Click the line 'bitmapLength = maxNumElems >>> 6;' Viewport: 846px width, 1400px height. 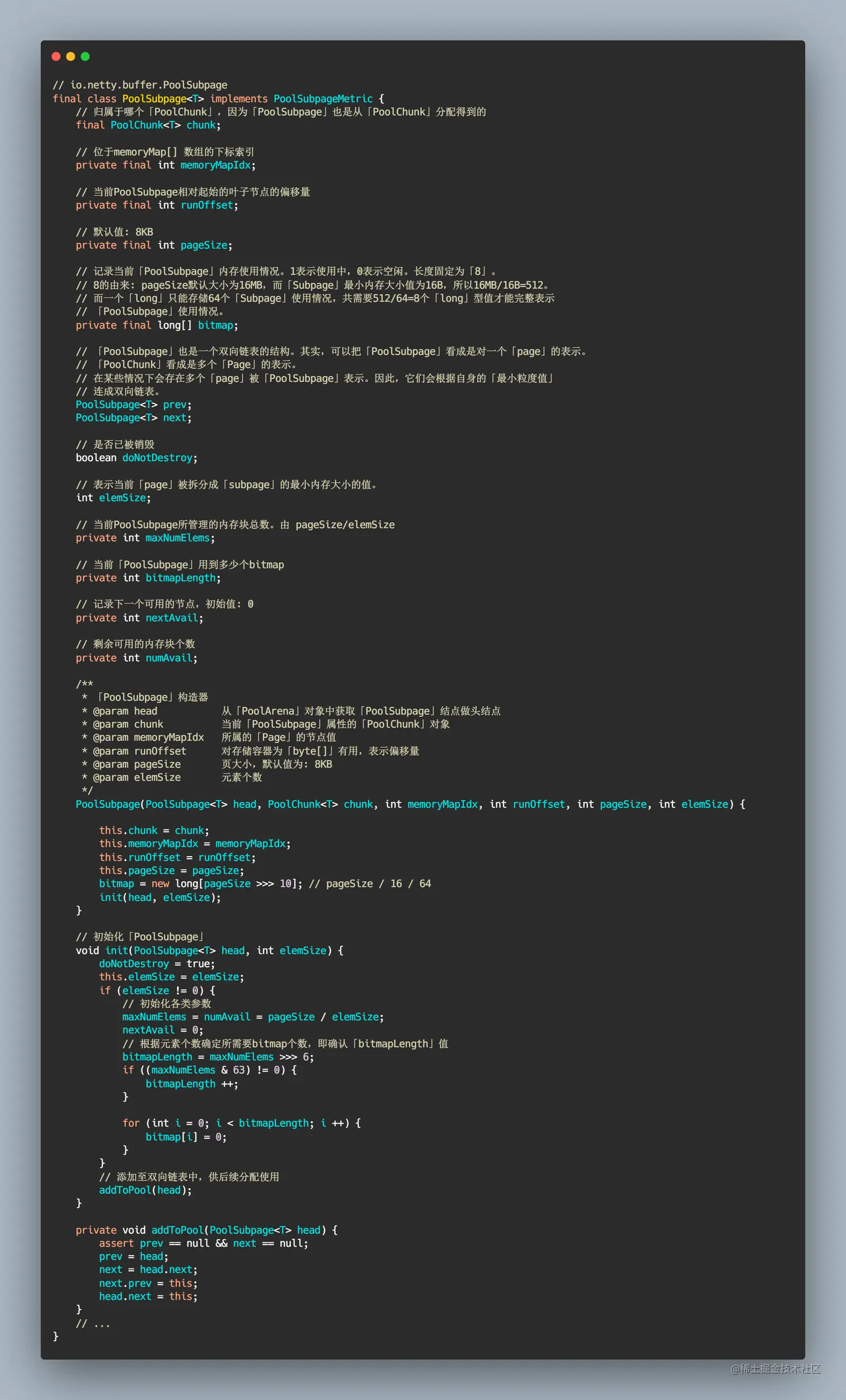pos(218,1057)
